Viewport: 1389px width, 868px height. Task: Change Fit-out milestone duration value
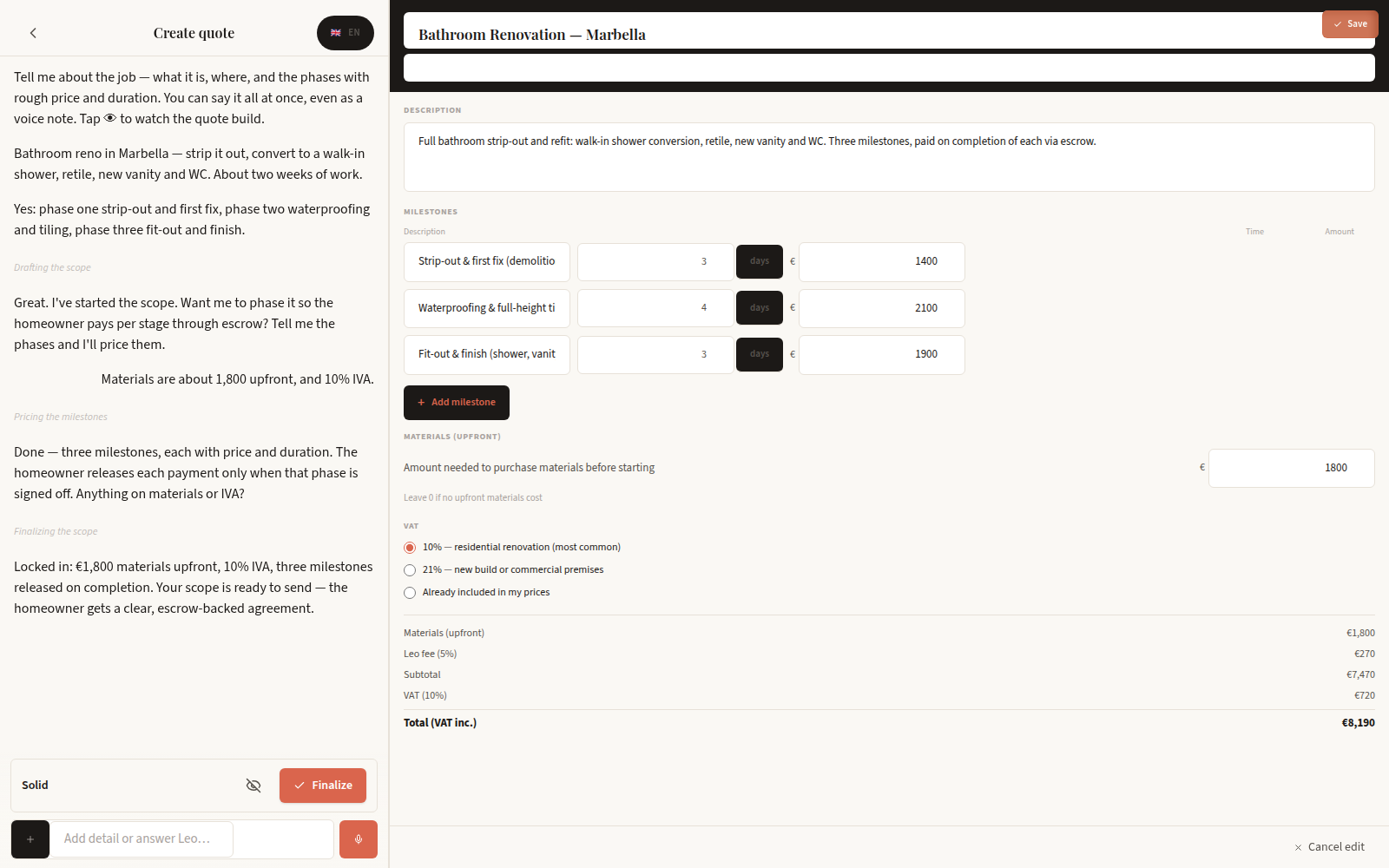(655, 355)
